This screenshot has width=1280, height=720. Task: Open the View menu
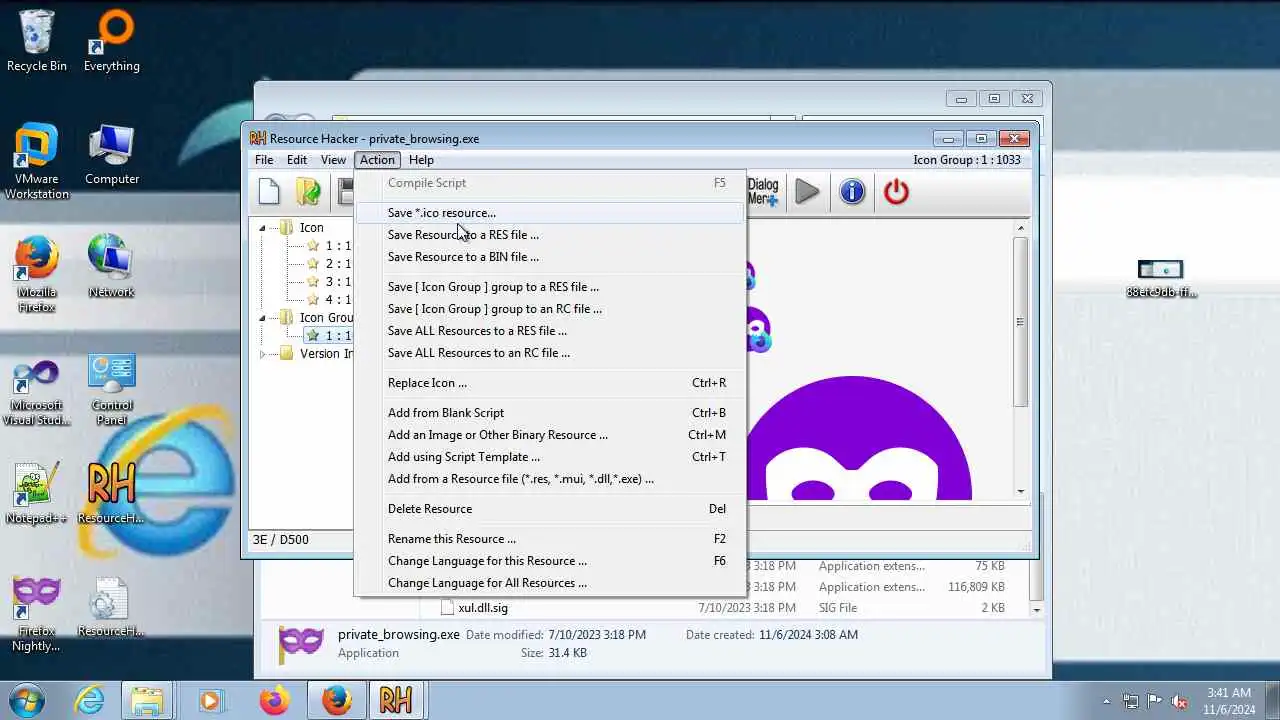[x=333, y=160]
